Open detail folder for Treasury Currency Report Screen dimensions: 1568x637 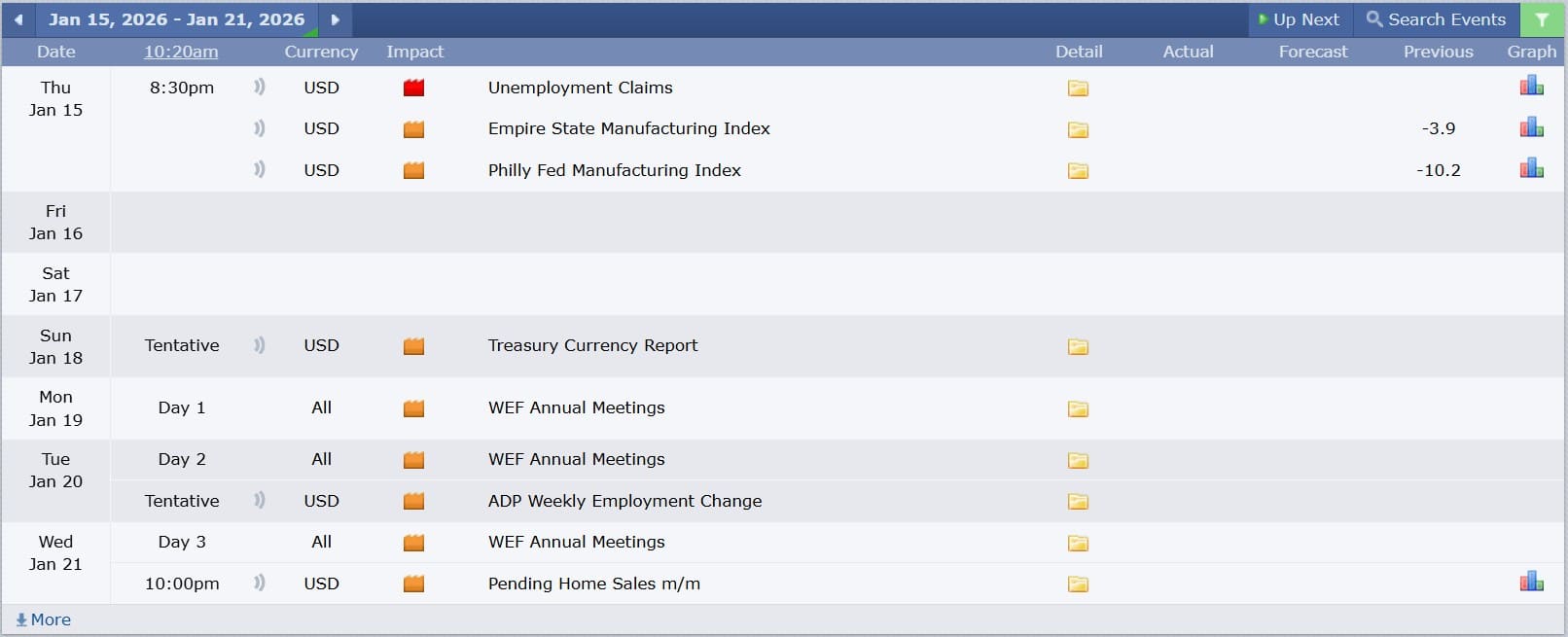coord(1078,346)
